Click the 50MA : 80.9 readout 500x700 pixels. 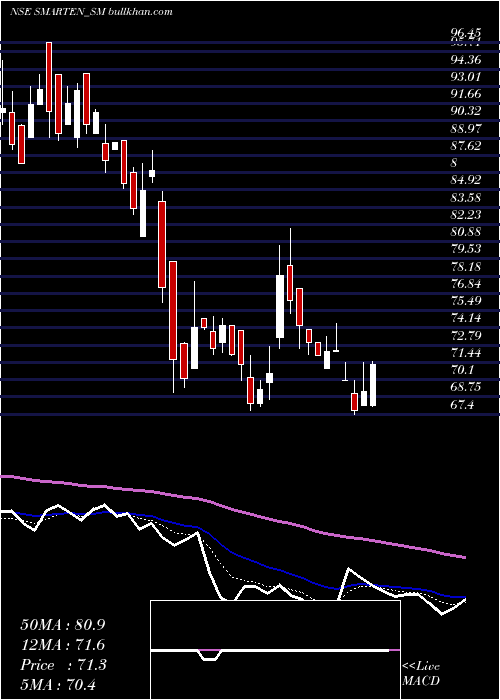point(63,625)
